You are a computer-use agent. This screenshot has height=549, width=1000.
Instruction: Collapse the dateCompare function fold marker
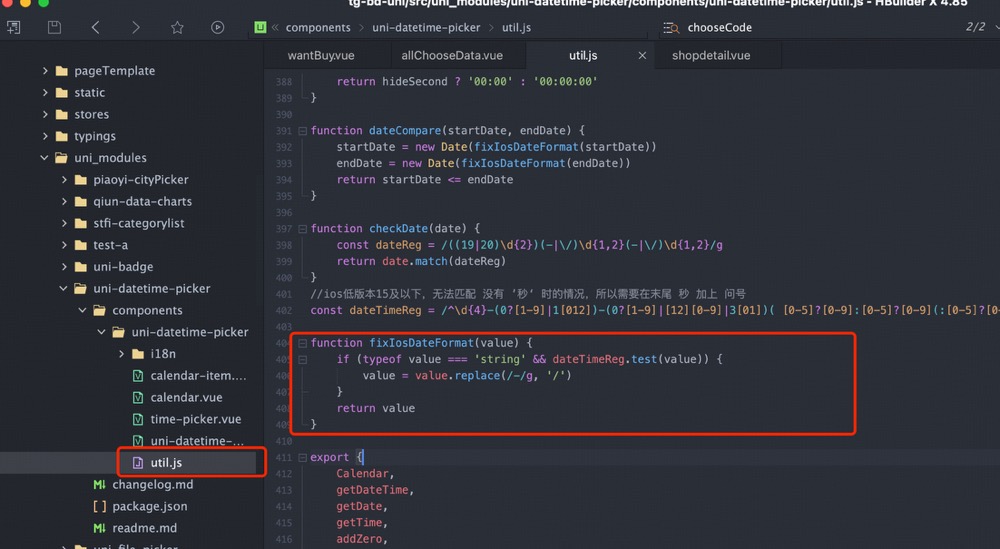click(x=303, y=131)
